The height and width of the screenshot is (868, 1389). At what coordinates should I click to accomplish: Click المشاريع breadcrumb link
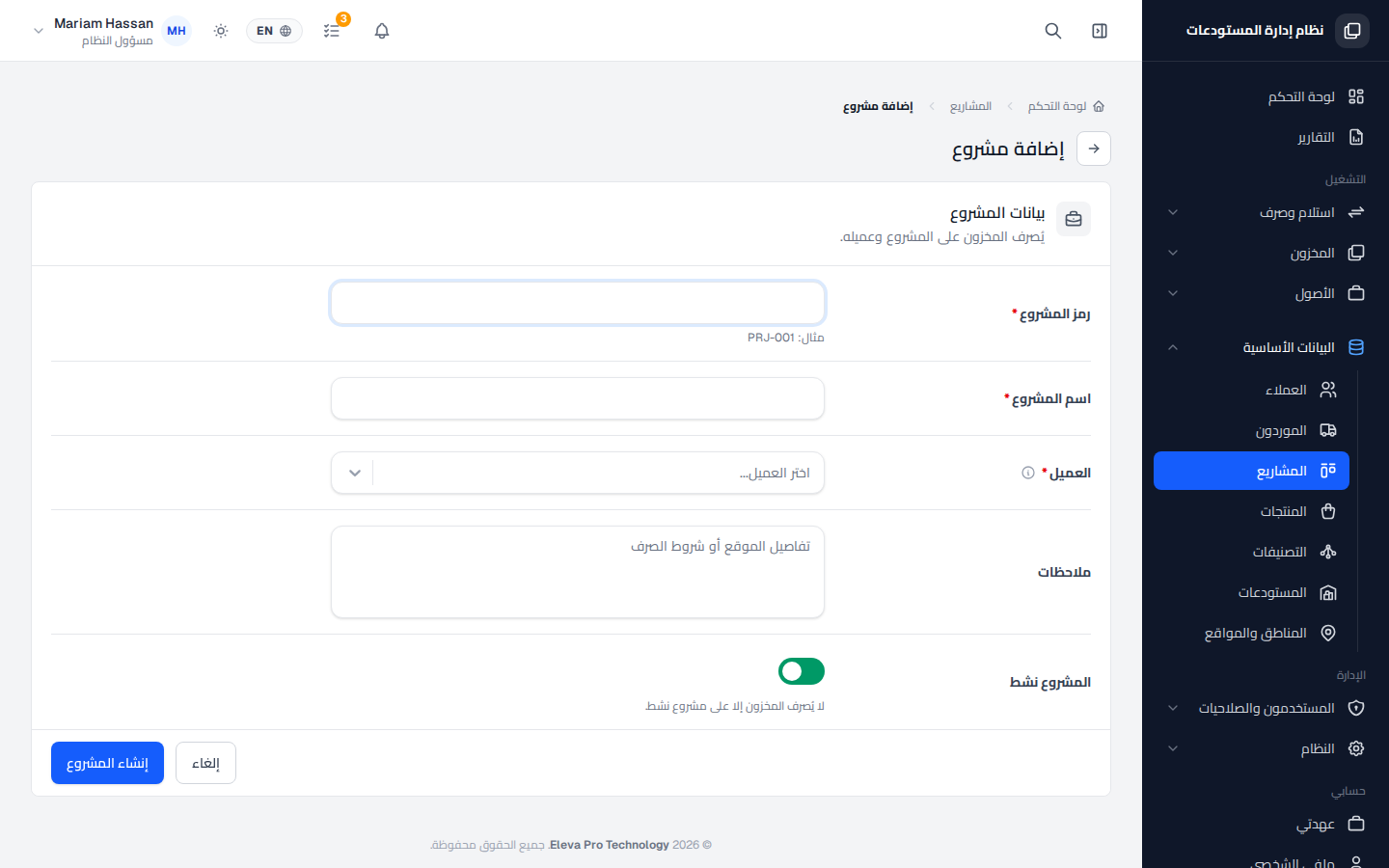click(970, 106)
